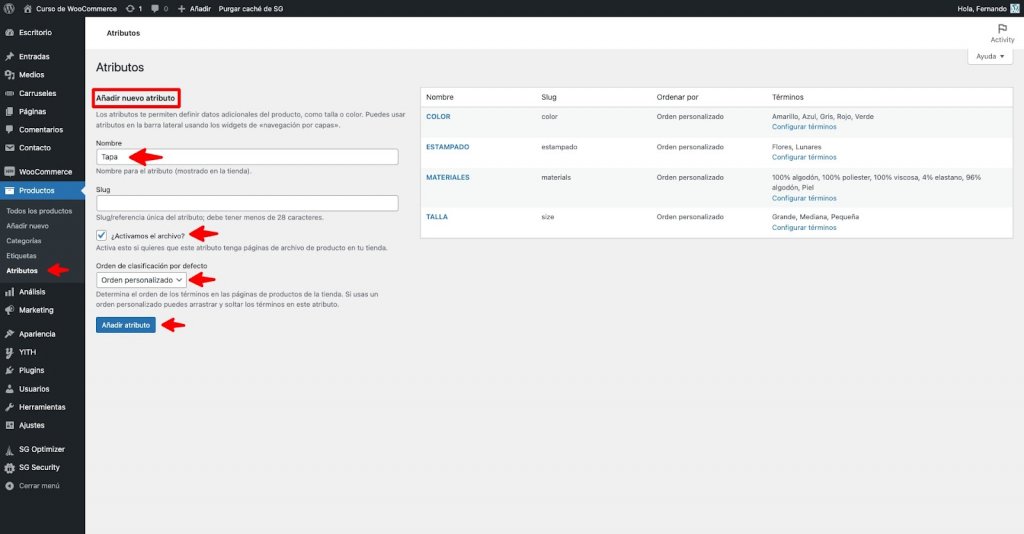The height and width of the screenshot is (534, 1024).
Task: Click Configurar términos for MATERIALES
Action: tap(804, 198)
